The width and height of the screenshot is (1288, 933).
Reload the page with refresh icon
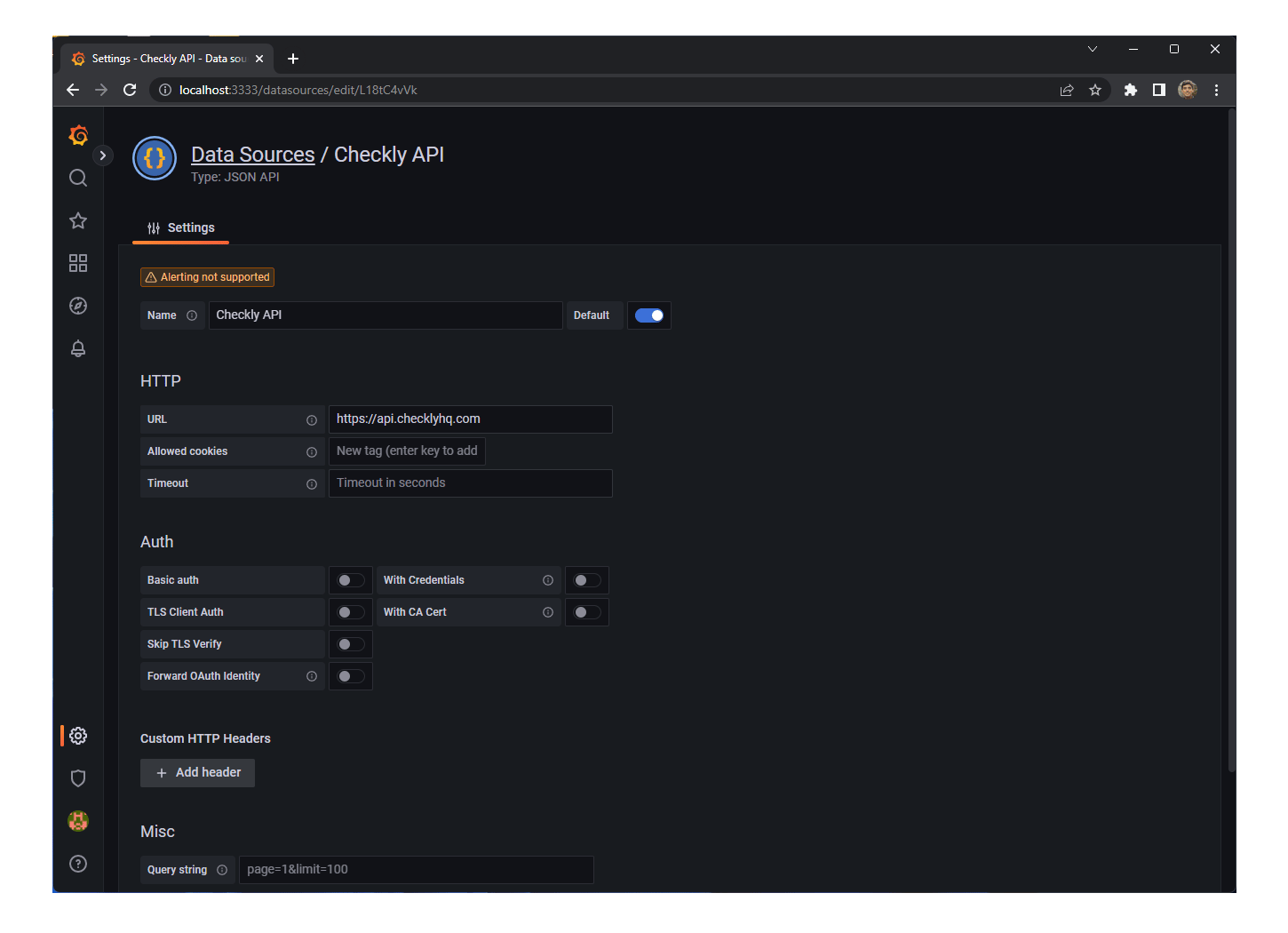[130, 90]
